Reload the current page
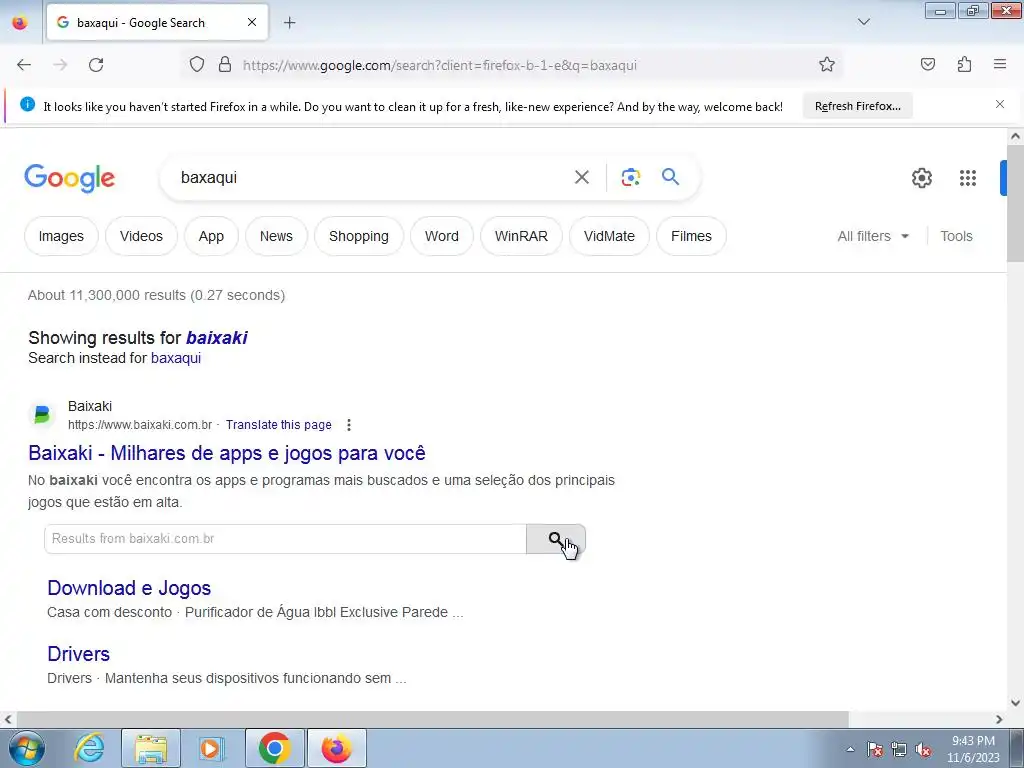Viewport: 1024px width, 768px height. coord(96,65)
